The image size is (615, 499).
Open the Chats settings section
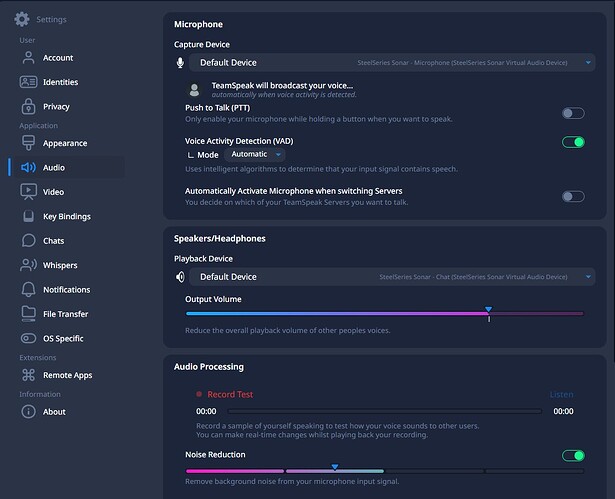coord(53,241)
